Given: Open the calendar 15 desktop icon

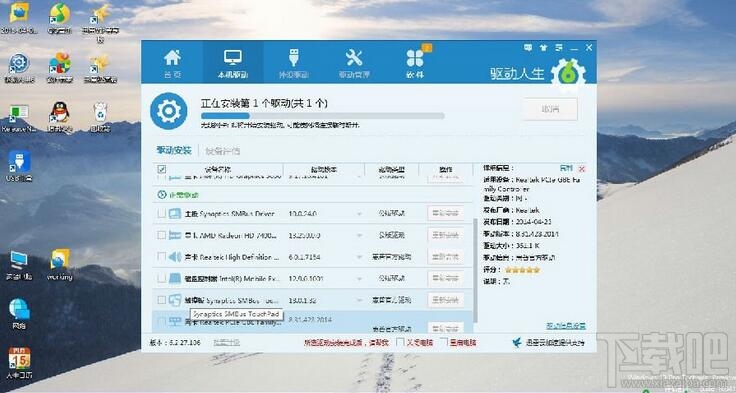Looking at the screenshot, I should (19, 358).
